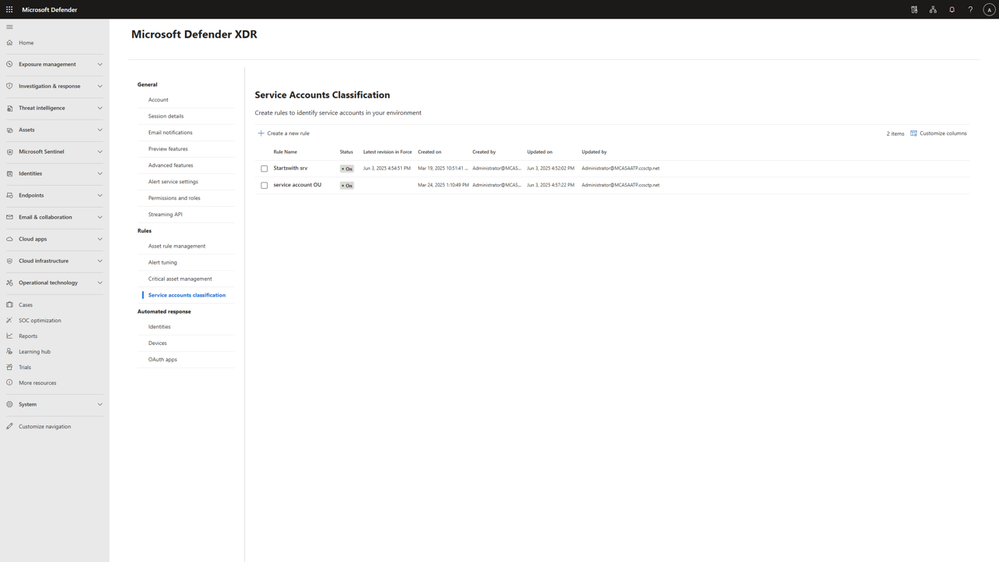Open the app launcher waffle icon

point(10,10)
